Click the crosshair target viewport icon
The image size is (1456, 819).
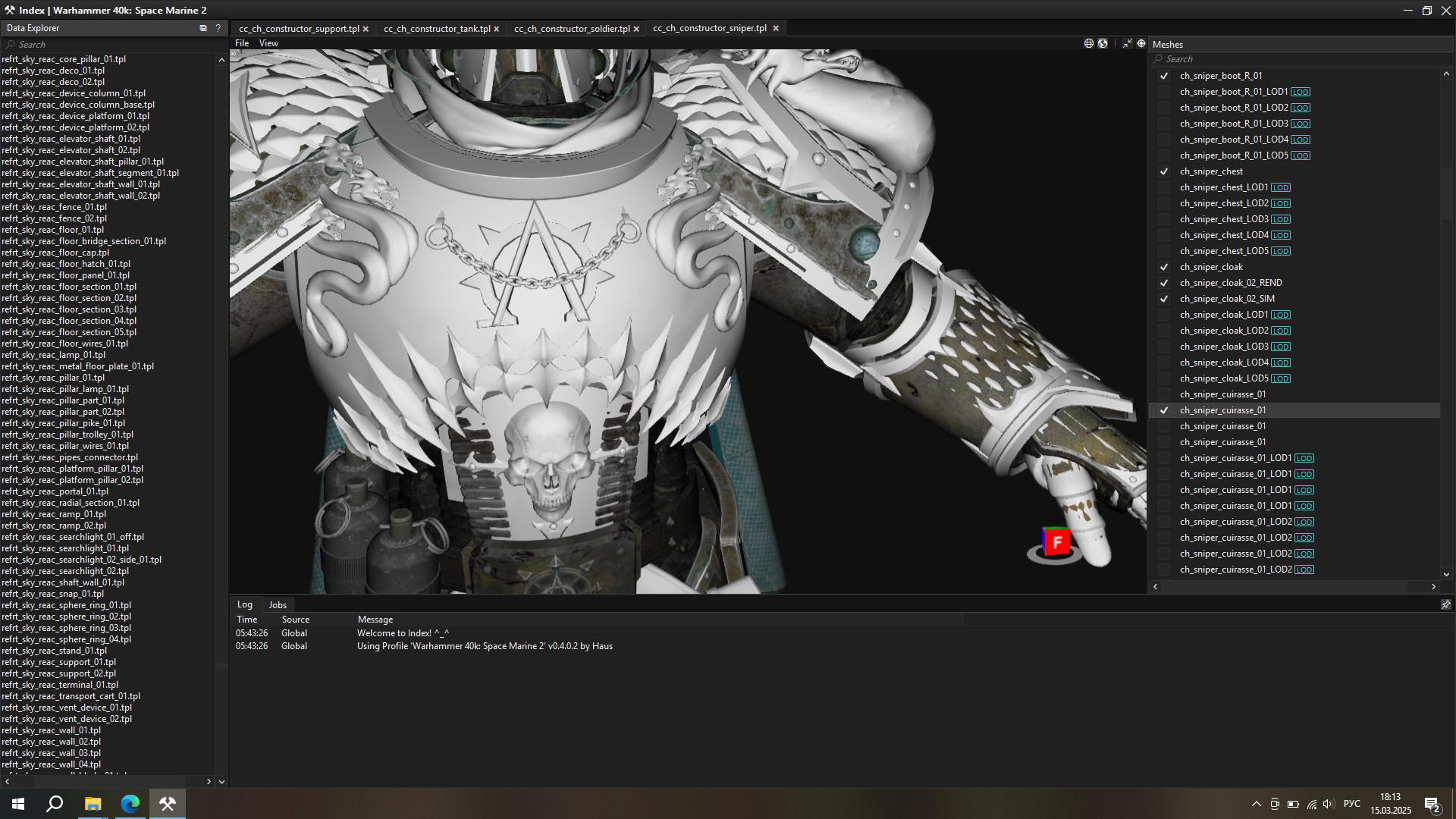[x=1141, y=43]
